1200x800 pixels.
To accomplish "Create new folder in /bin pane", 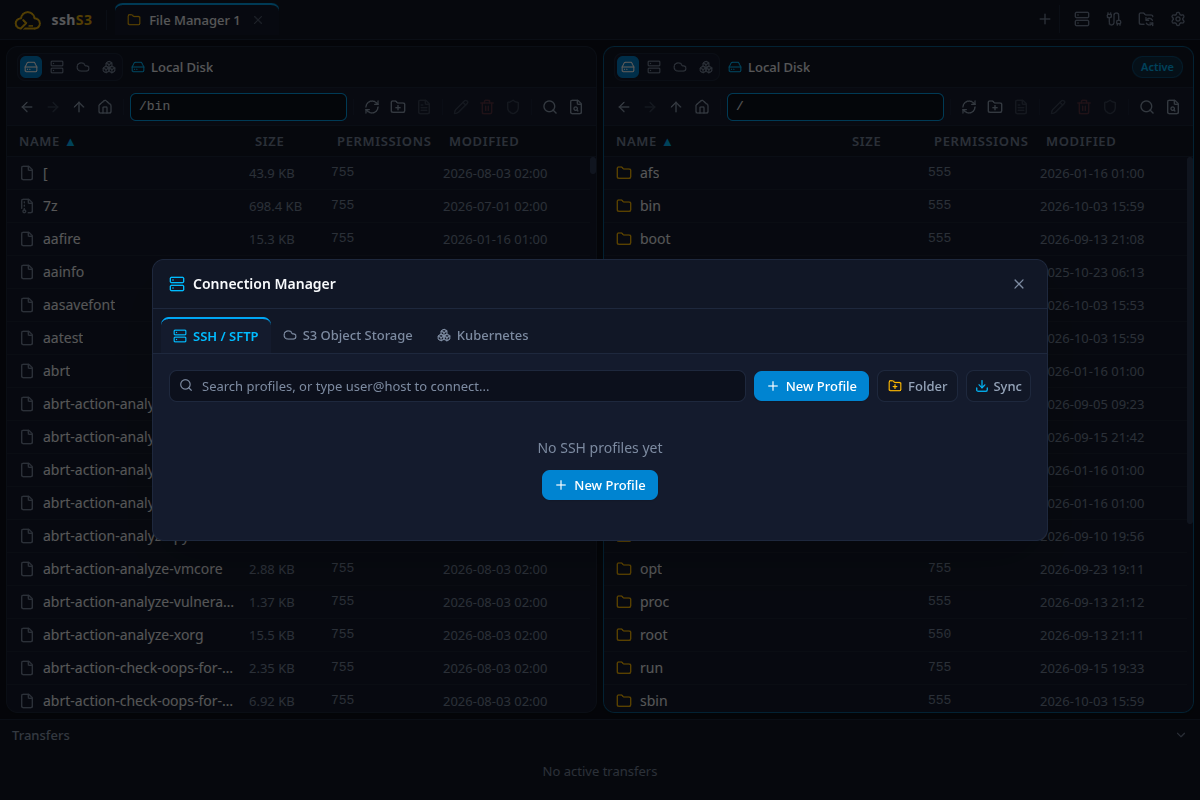I will 398,107.
